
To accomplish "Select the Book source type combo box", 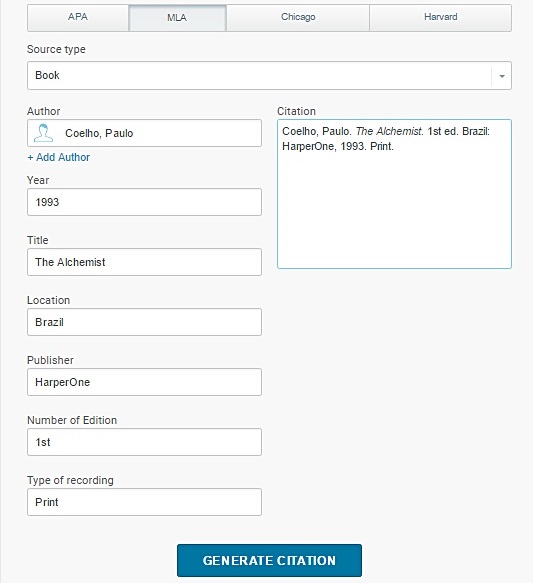I will pyautogui.click(x=269, y=75).
